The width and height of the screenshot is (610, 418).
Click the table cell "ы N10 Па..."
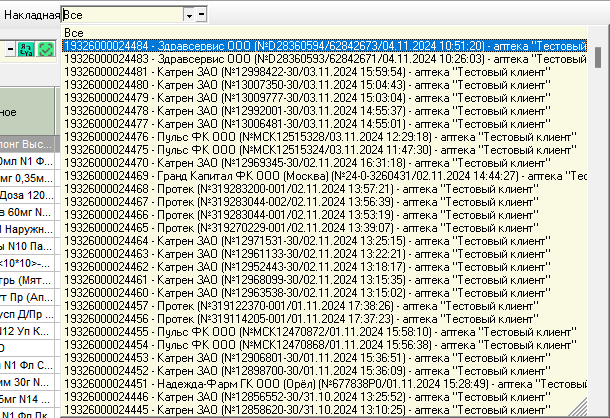point(27,246)
